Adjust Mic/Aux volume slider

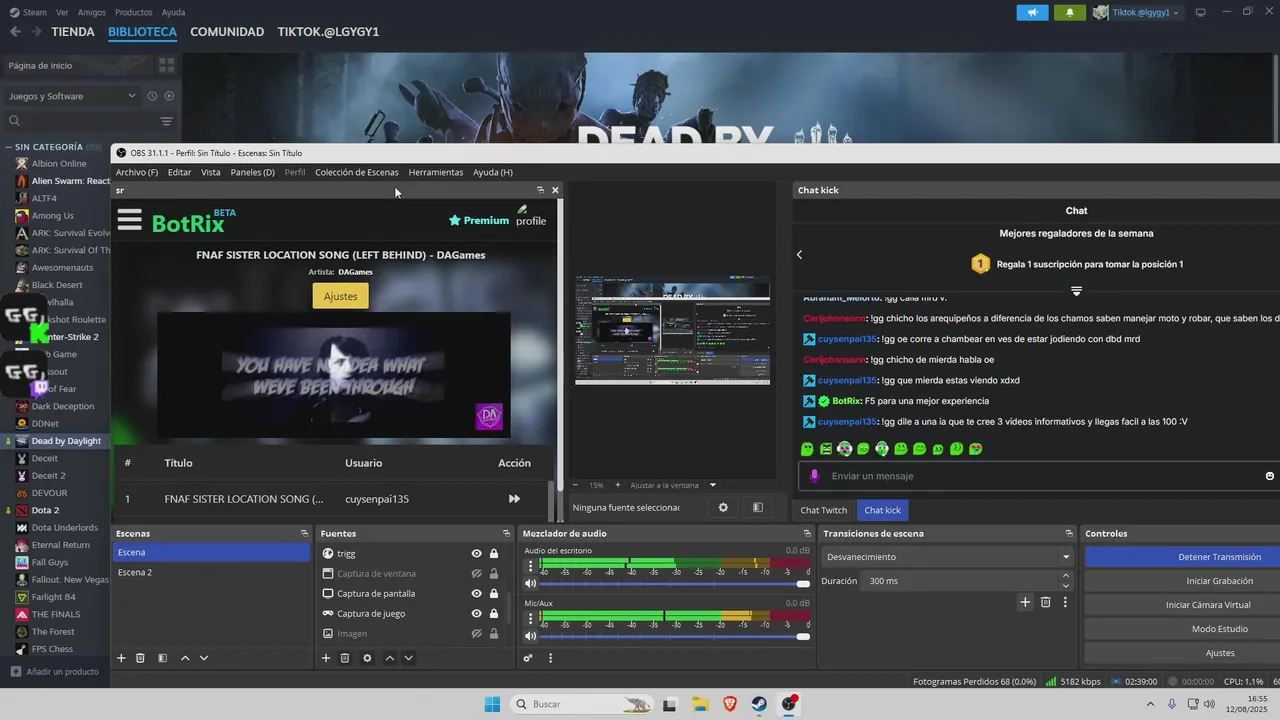point(675,636)
